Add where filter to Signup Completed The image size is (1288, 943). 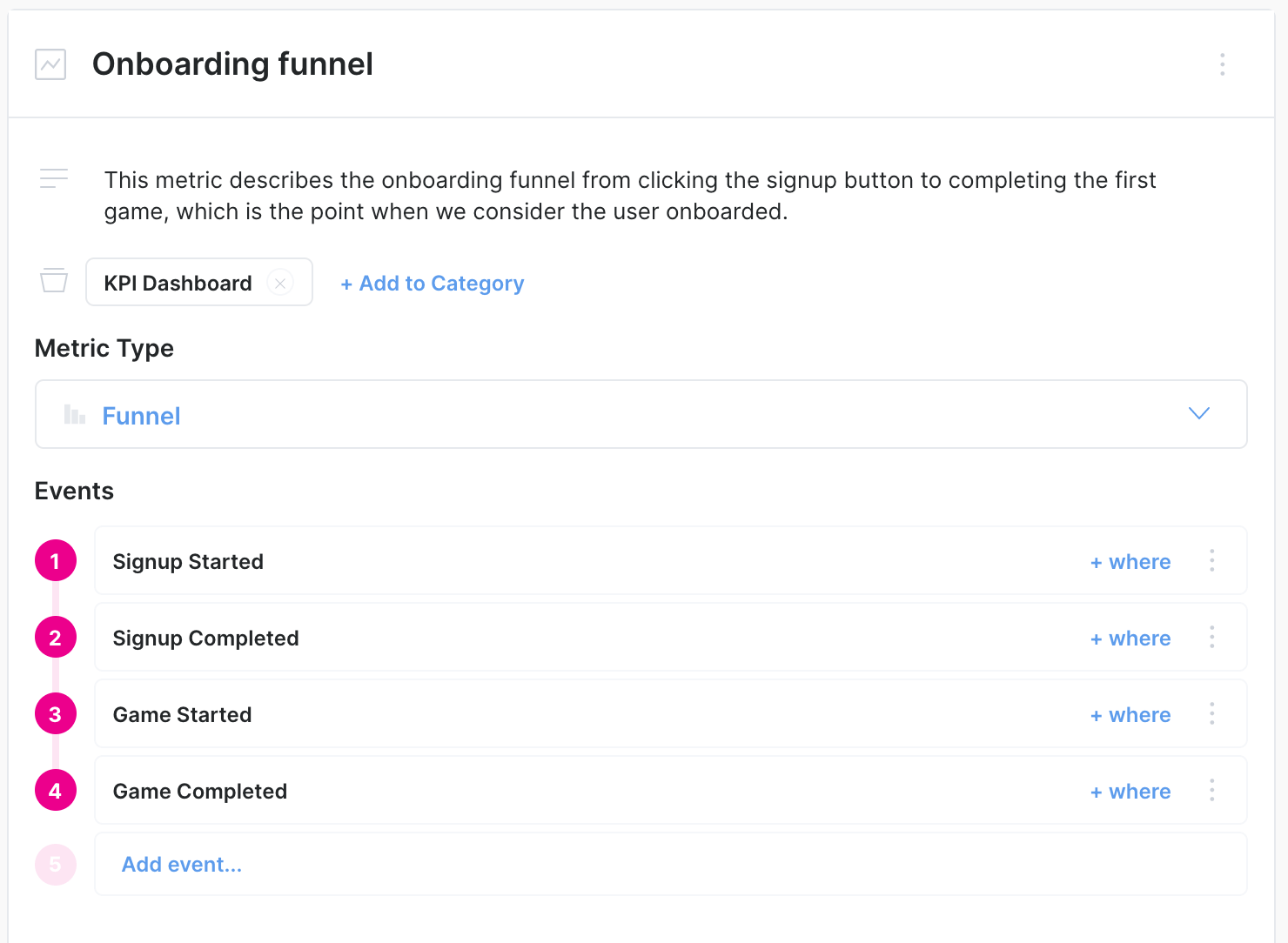point(1130,639)
